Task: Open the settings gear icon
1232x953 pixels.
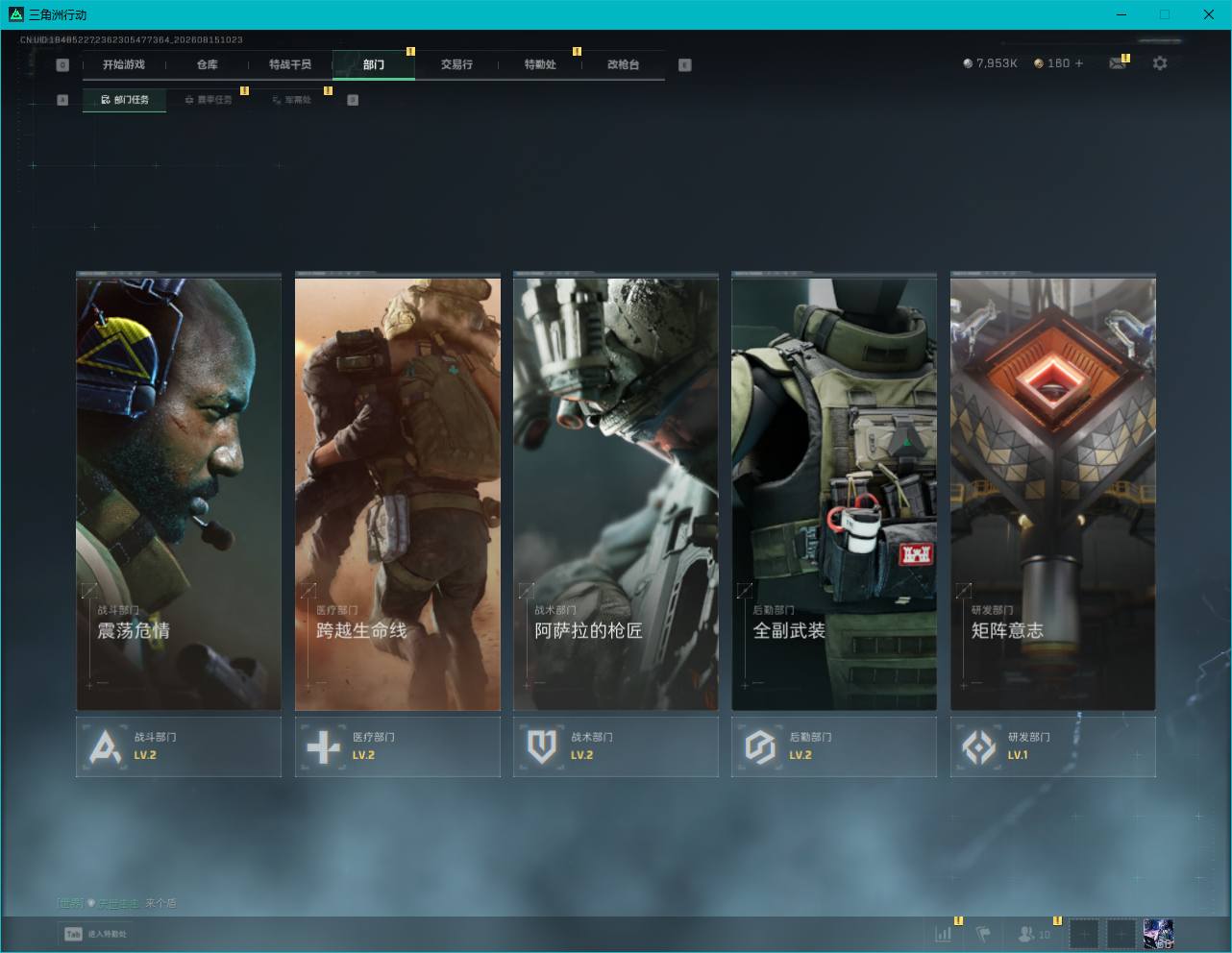Action: (1160, 63)
